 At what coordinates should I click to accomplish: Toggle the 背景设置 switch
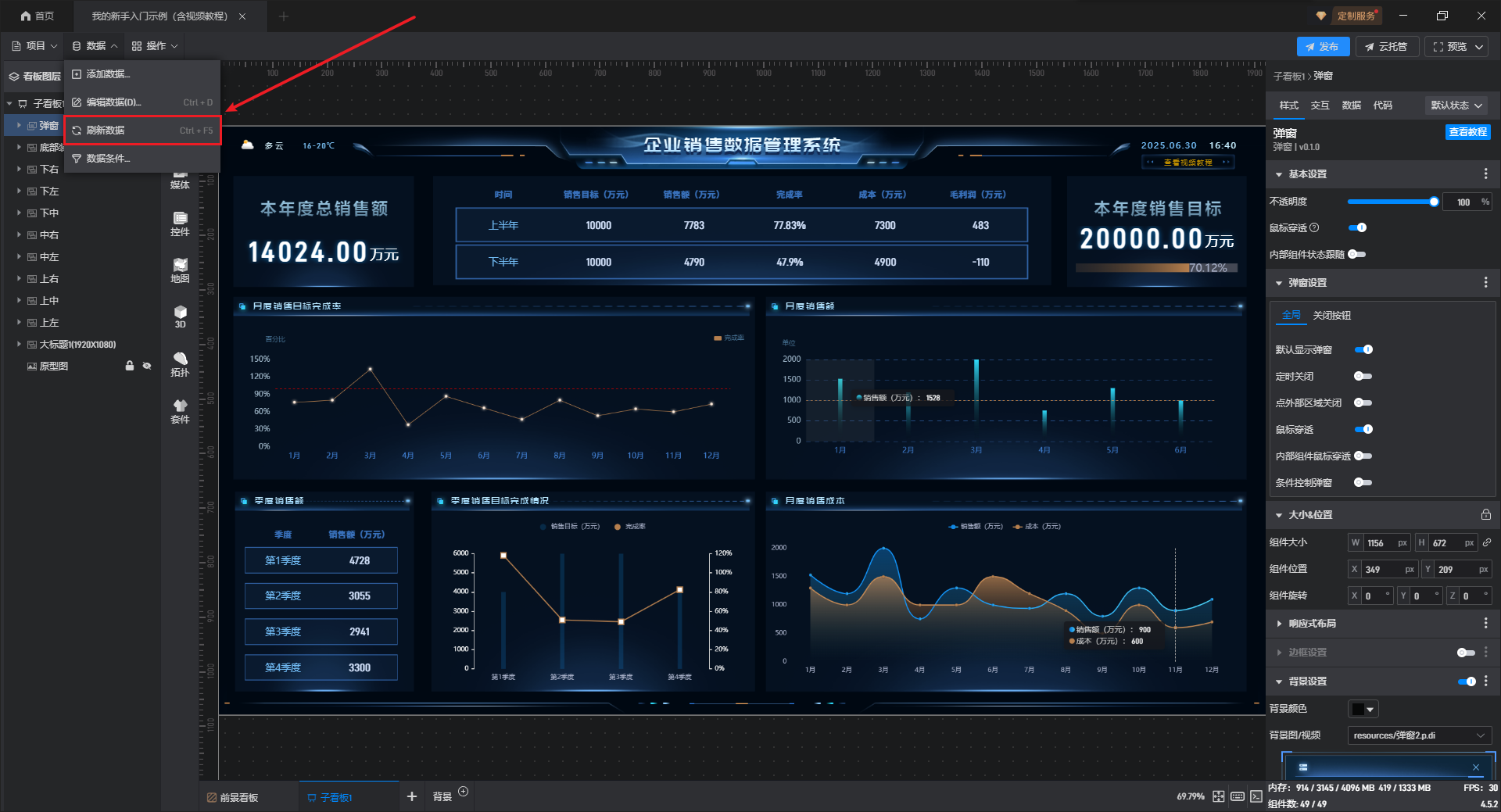pyautogui.click(x=1467, y=681)
